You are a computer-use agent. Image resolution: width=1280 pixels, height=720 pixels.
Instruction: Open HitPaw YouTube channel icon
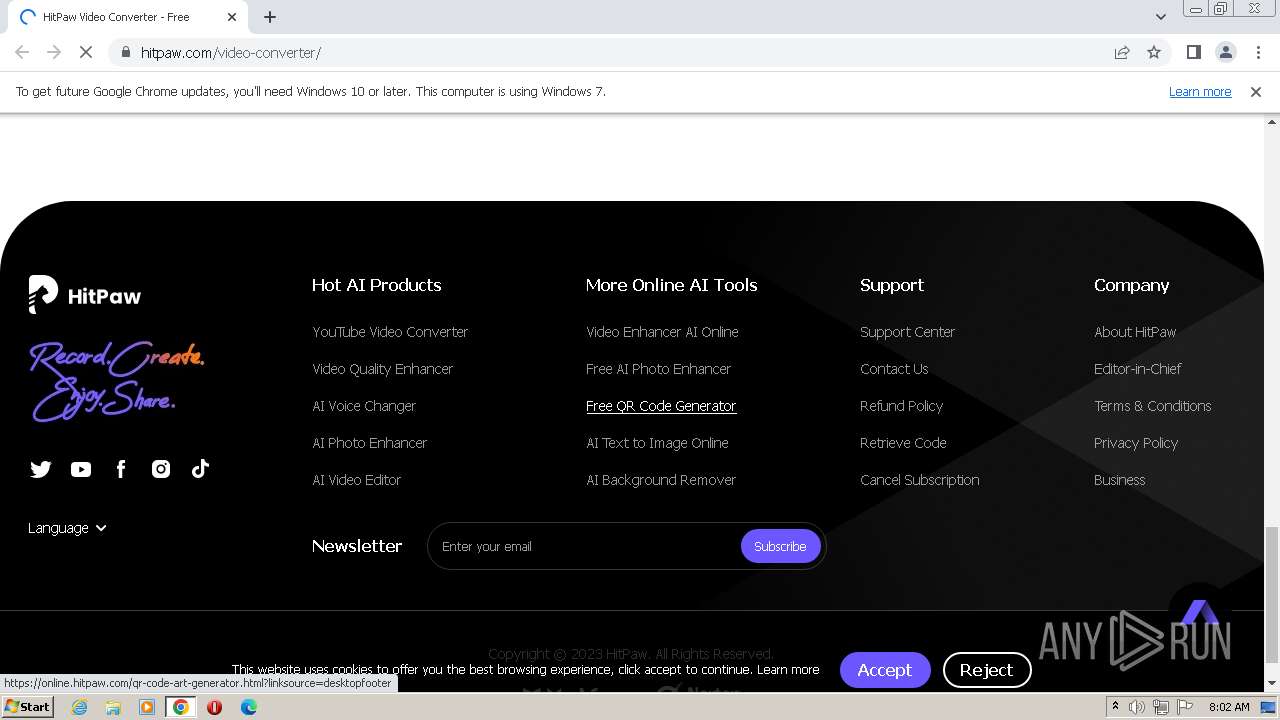[81, 469]
